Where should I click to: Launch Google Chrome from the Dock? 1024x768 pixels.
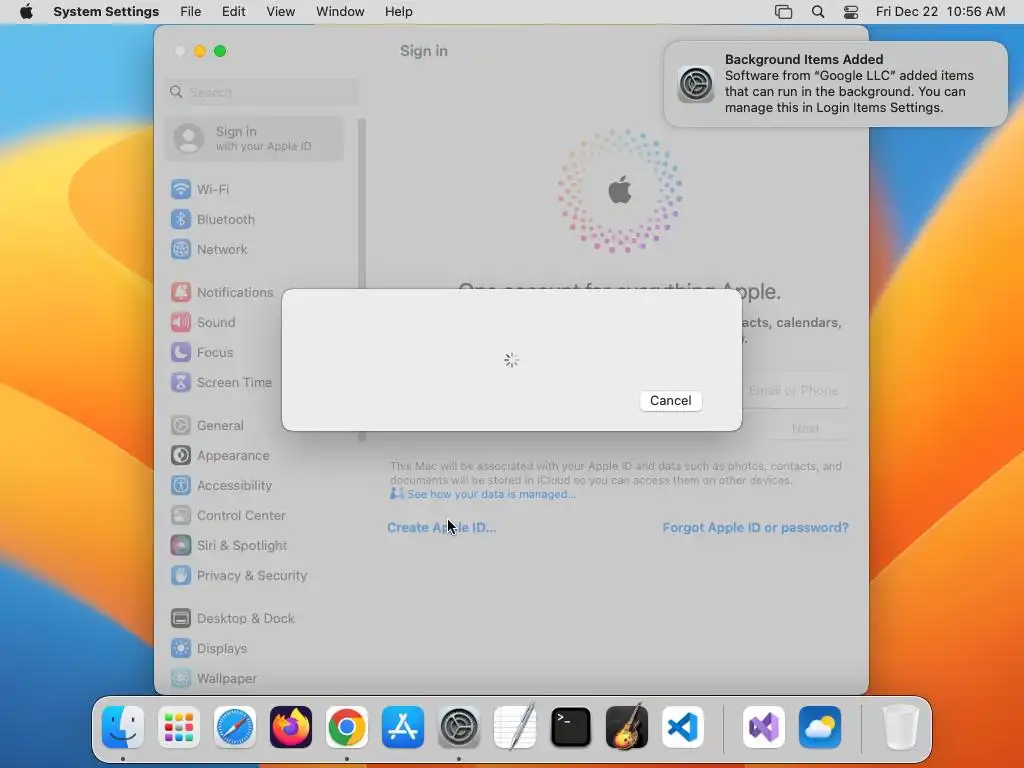point(347,727)
